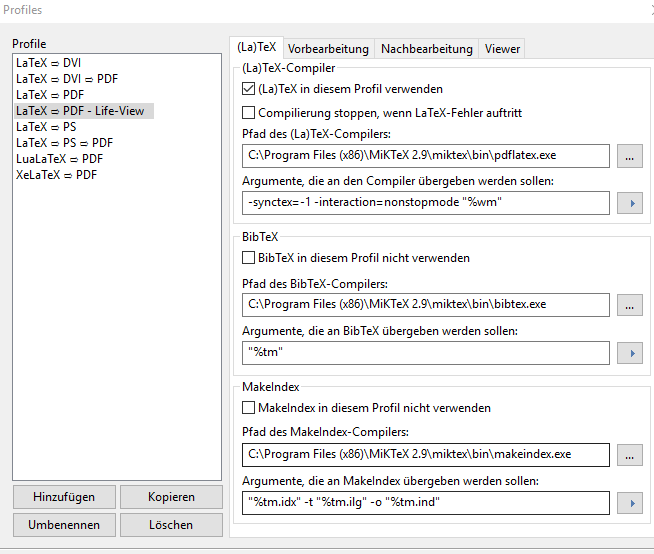654x554 pixels.
Task: Open placeholder arrow for LaTeX compiler arguments
Action: point(629,203)
